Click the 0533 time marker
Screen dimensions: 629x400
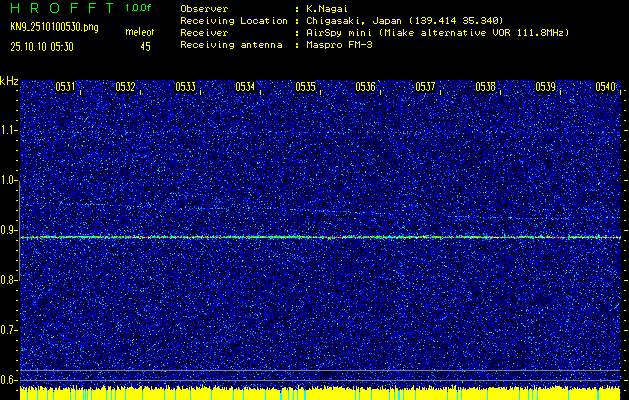(x=185, y=87)
